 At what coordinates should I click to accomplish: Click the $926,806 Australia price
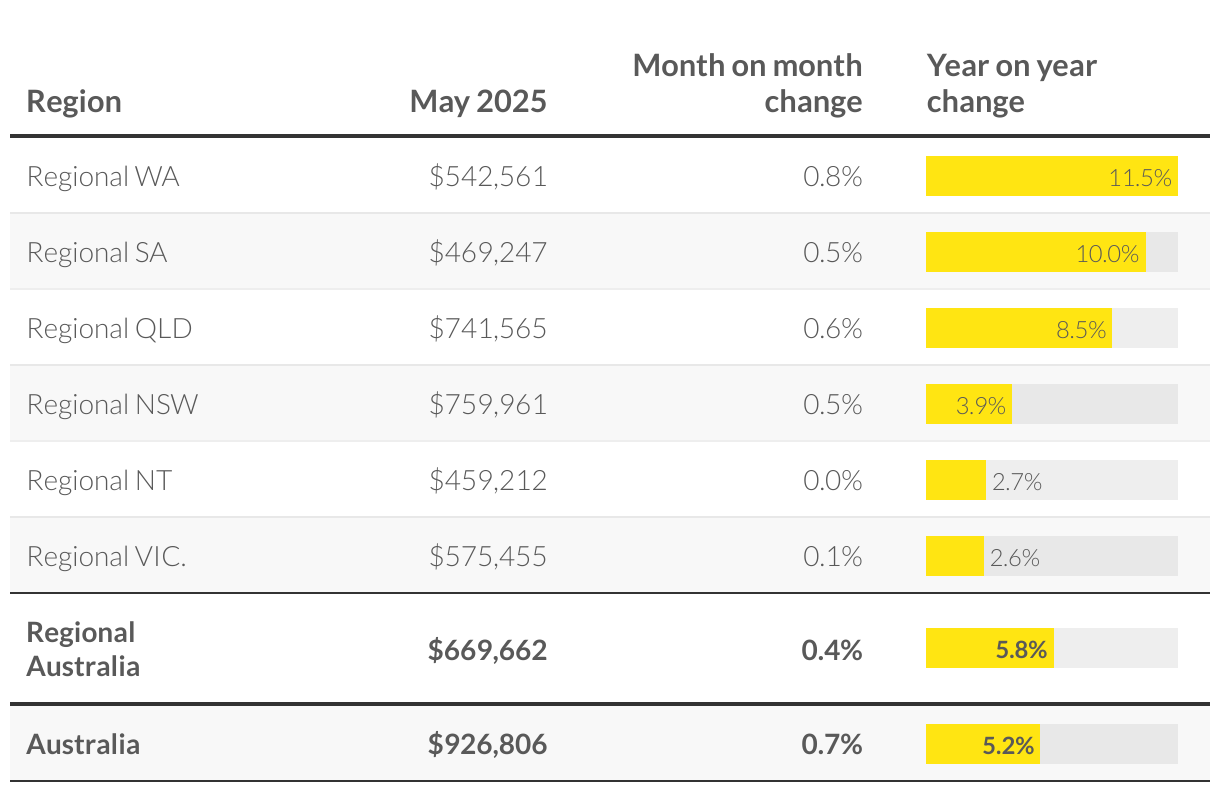pos(487,745)
